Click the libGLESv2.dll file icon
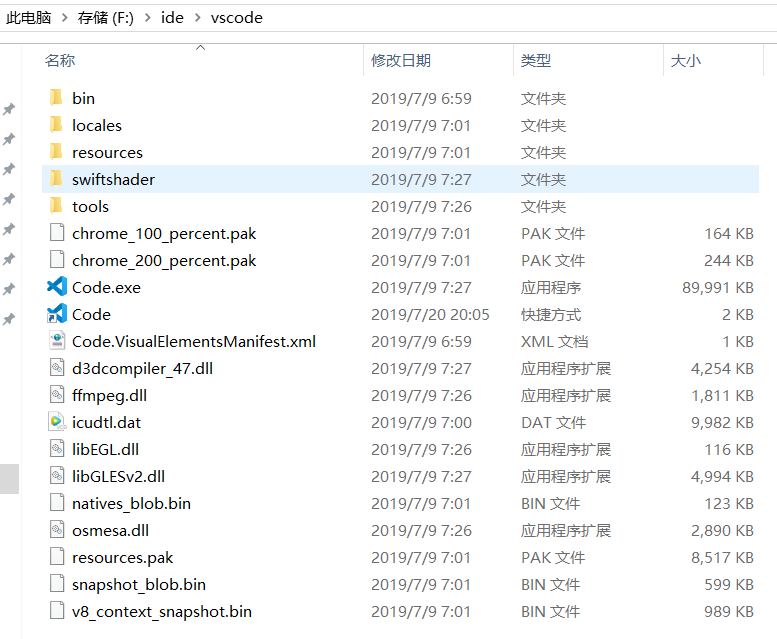777x639 pixels. tap(57, 476)
